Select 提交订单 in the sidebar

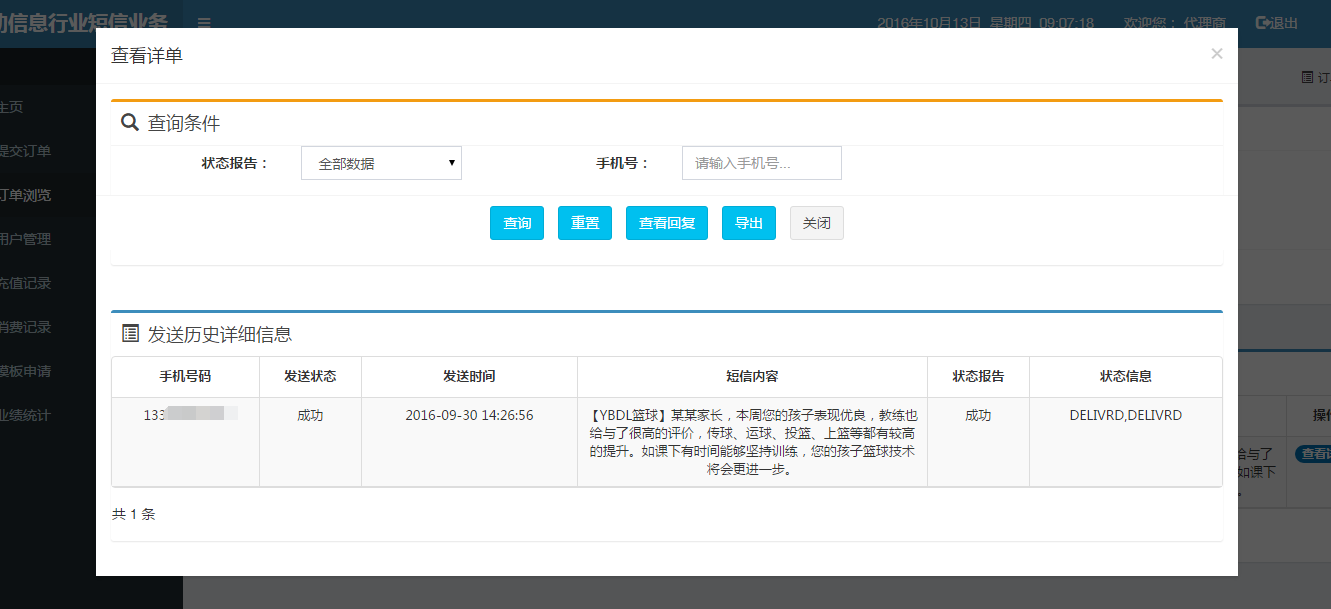tap(26, 151)
